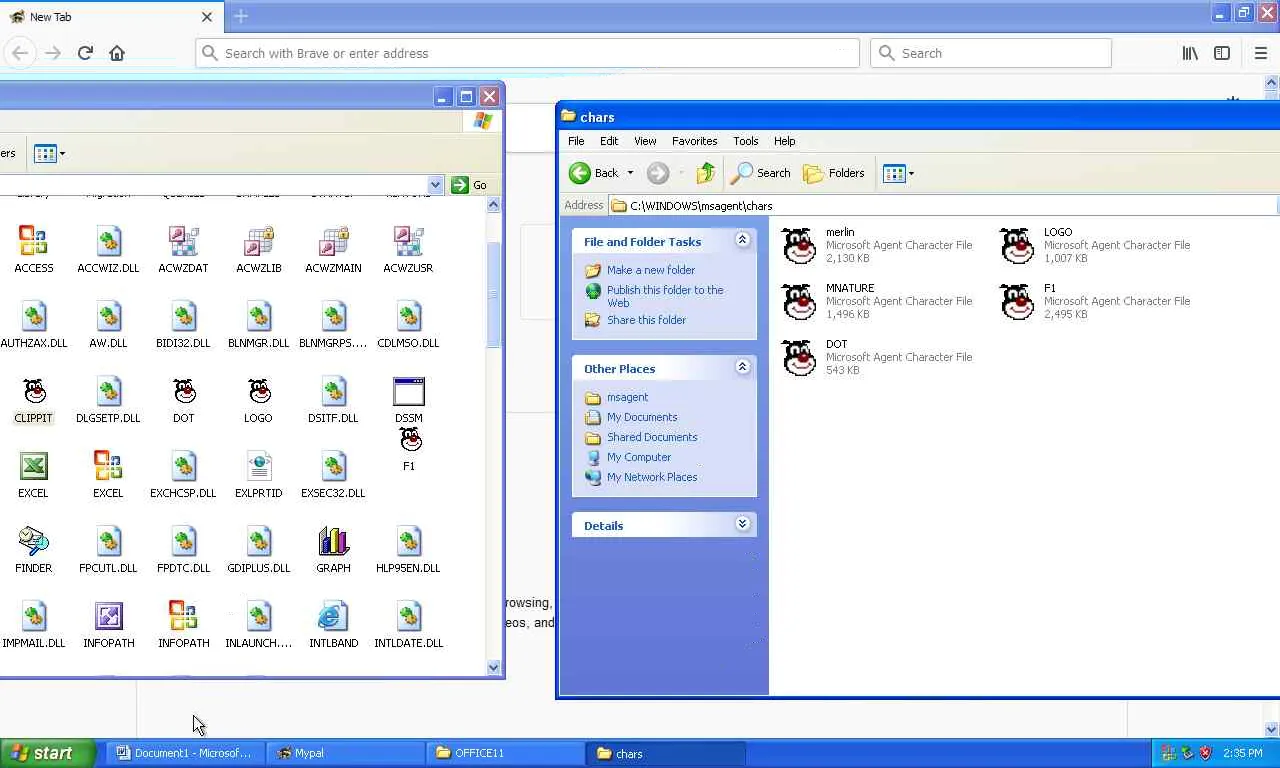Open Shared Documents from Other Places
The height and width of the screenshot is (768, 1280).
point(652,437)
